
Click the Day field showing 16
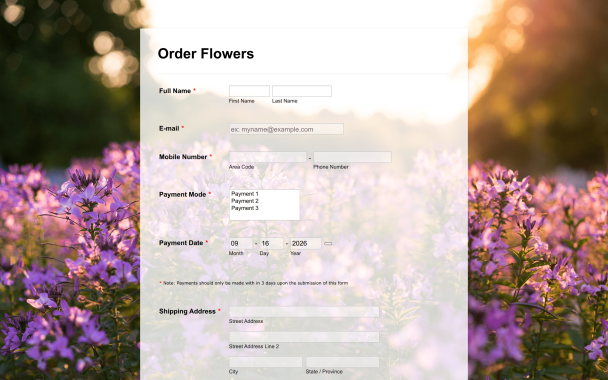(x=271, y=244)
